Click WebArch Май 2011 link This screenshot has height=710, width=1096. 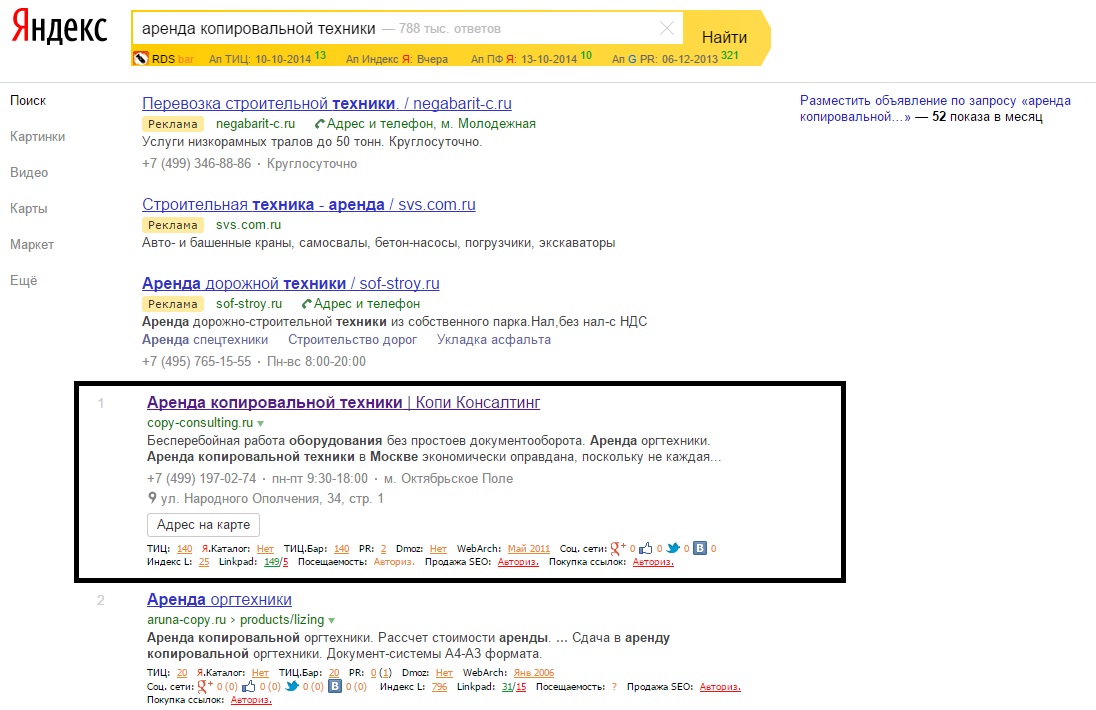[528, 549]
